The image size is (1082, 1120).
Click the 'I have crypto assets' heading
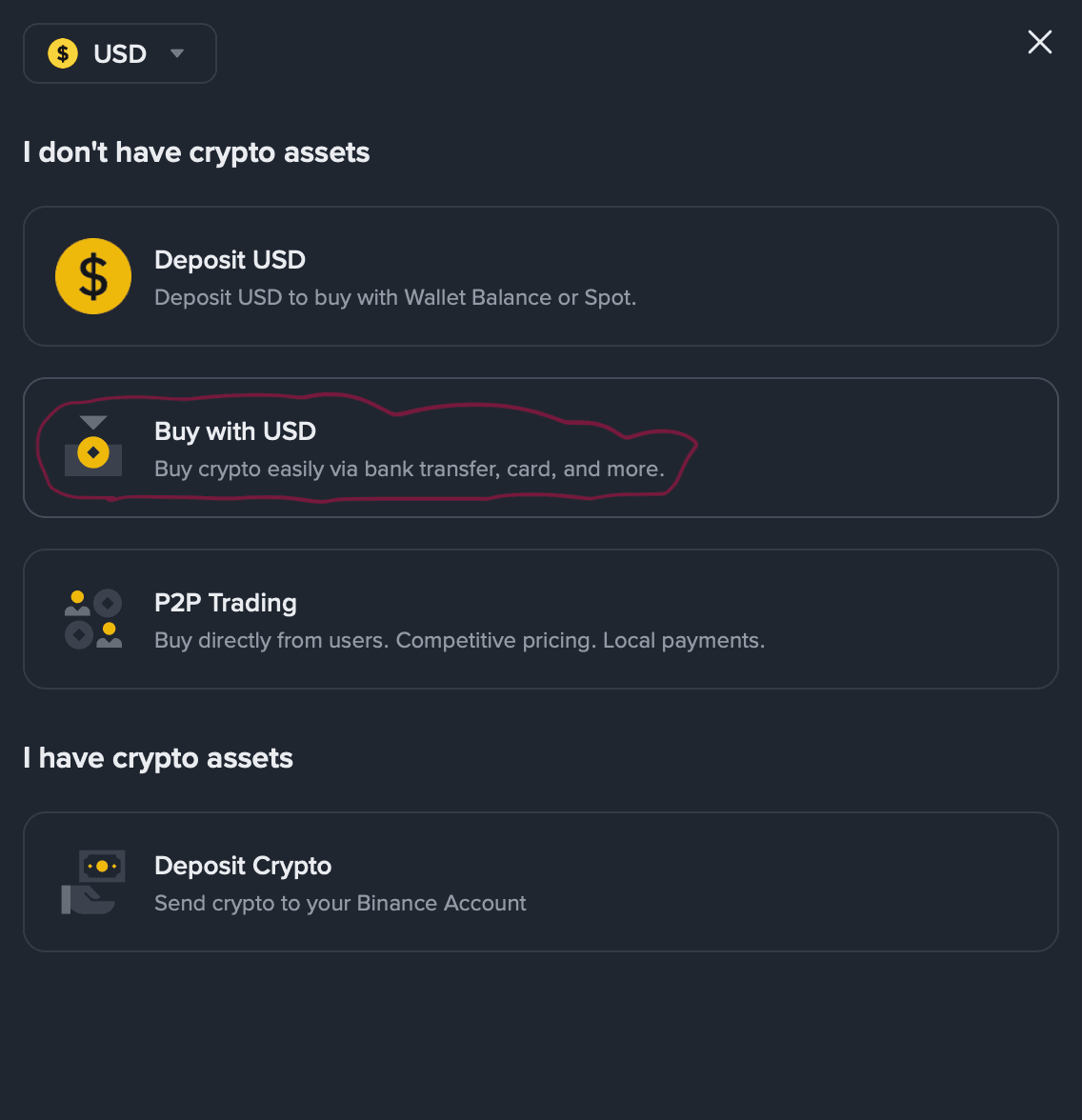(158, 758)
